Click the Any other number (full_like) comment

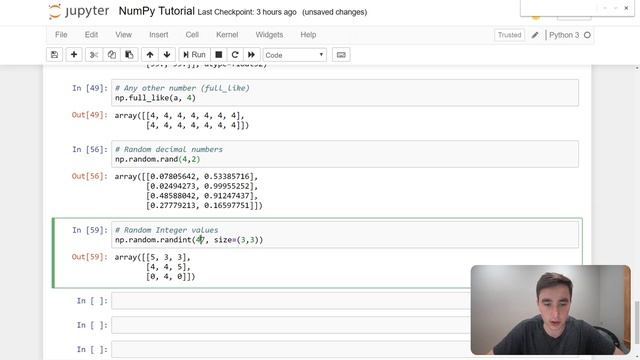pyautogui.click(x=182, y=88)
